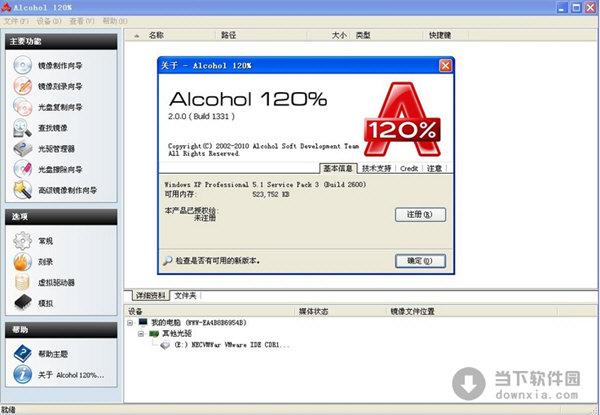Start the 光盘复制向导 copy icon
Viewport: 600px width, 415px height.
click(23, 107)
